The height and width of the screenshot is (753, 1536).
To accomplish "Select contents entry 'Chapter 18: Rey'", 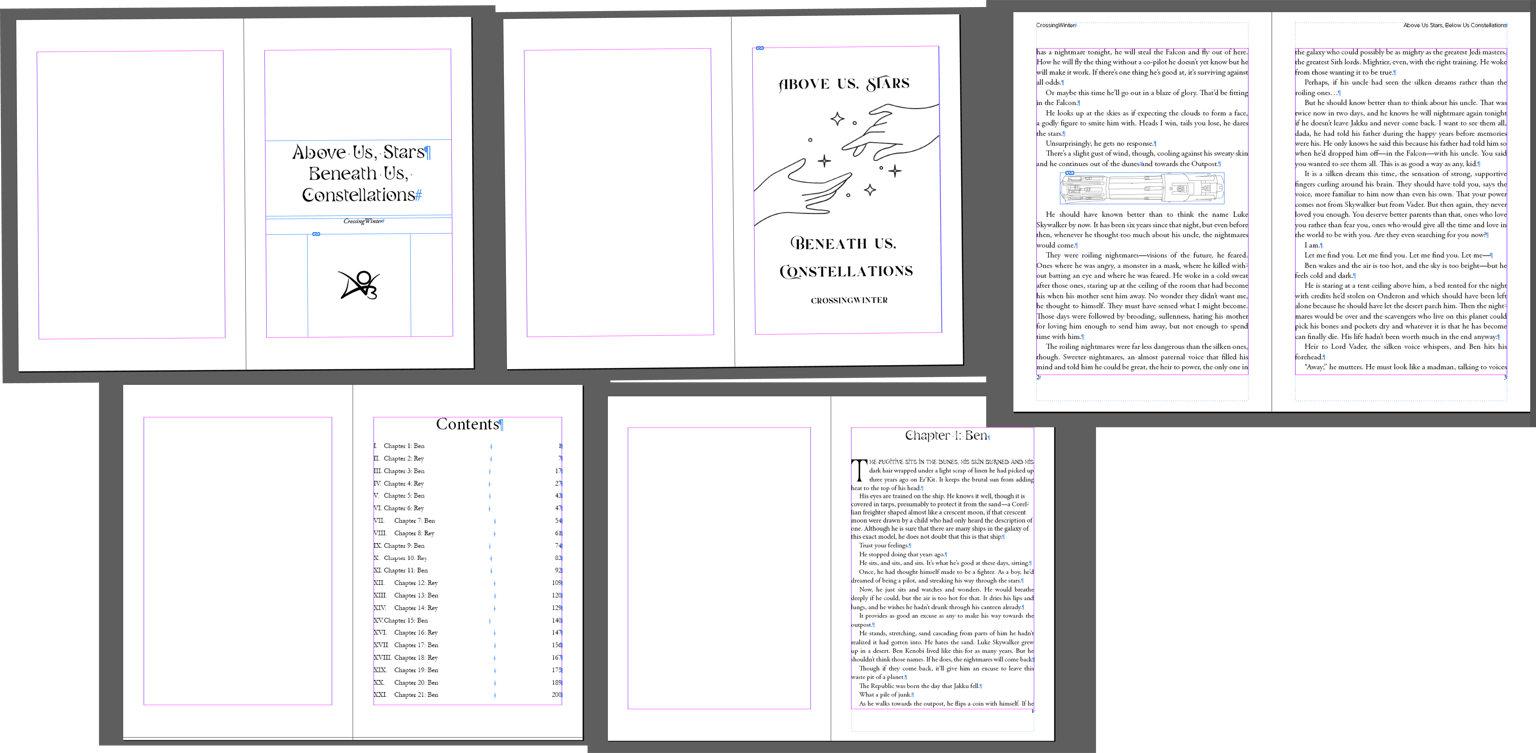I will 416,658.
